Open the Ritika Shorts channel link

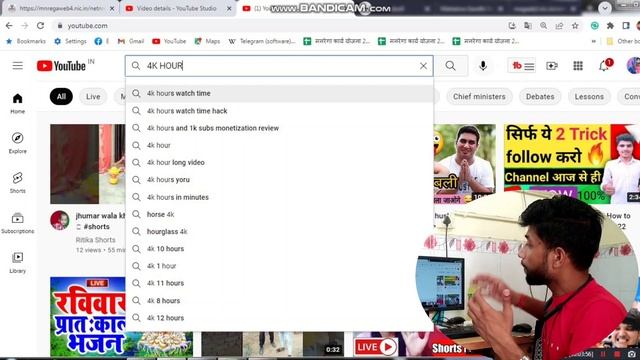96,240
